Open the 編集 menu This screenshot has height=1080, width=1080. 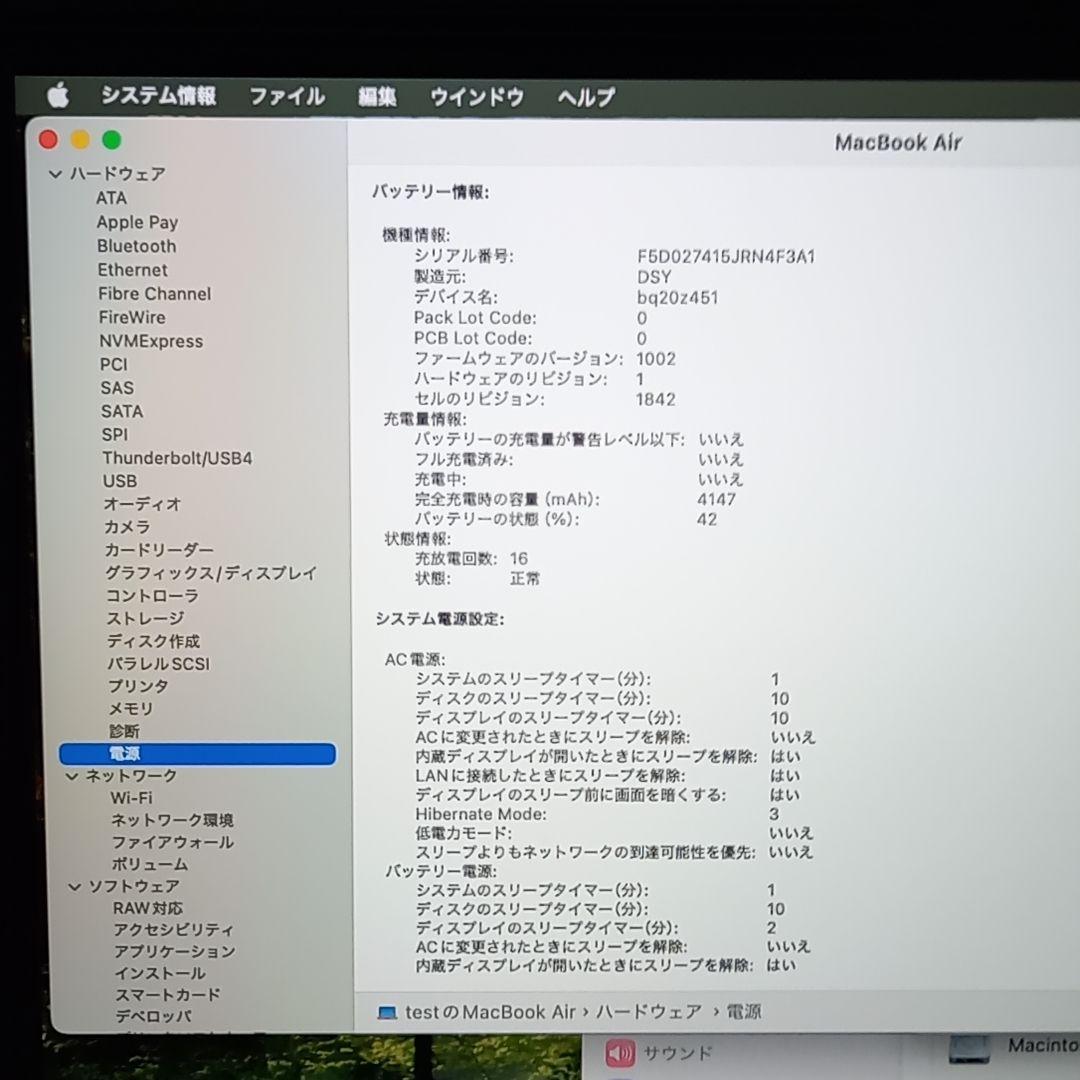pyautogui.click(x=377, y=97)
